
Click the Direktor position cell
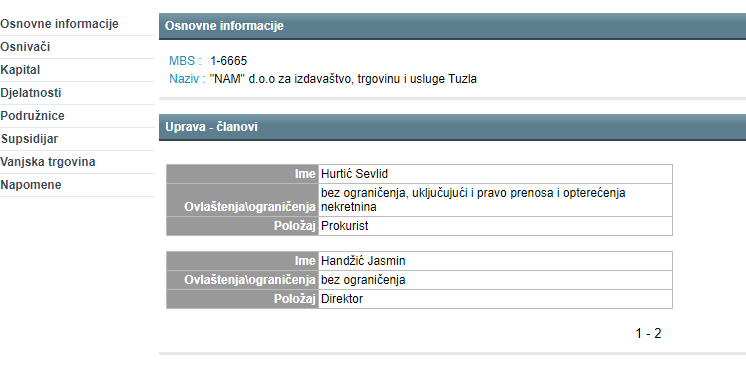(495, 299)
